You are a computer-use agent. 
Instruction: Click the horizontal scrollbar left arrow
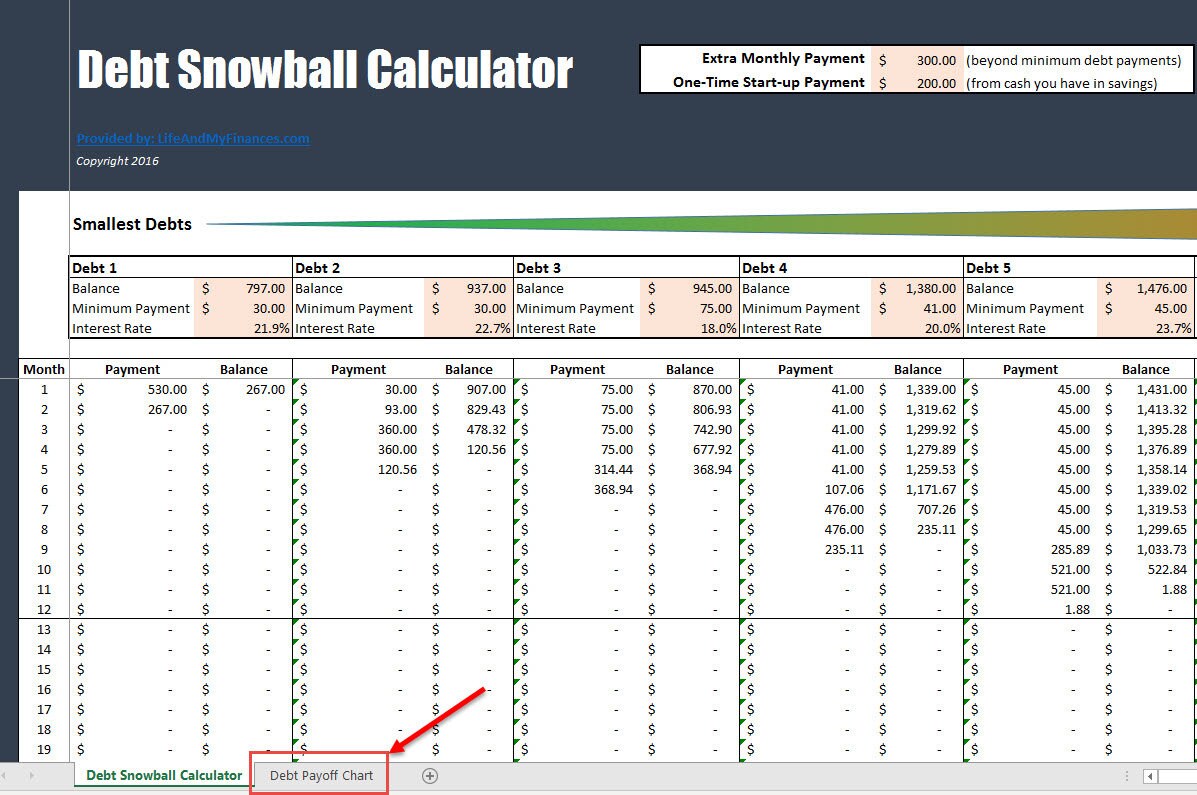[x=1150, y=776]
